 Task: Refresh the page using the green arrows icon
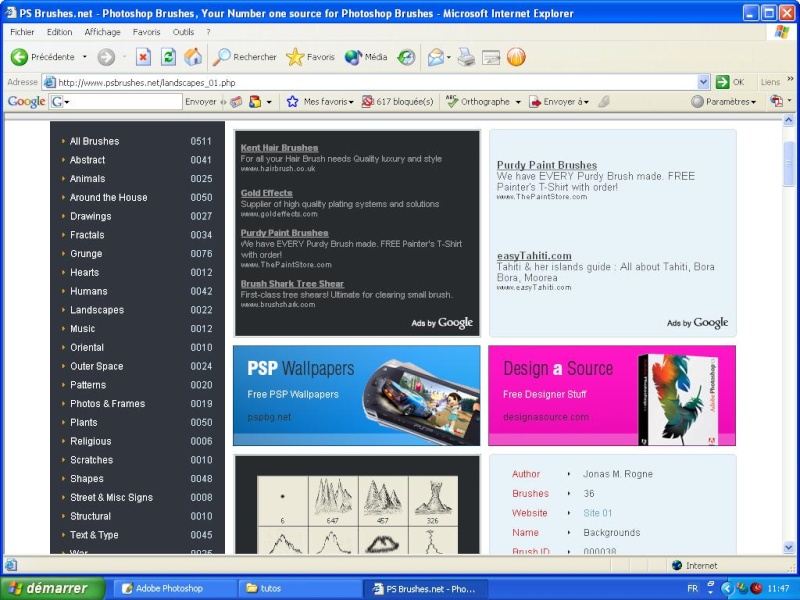point(168,57)
